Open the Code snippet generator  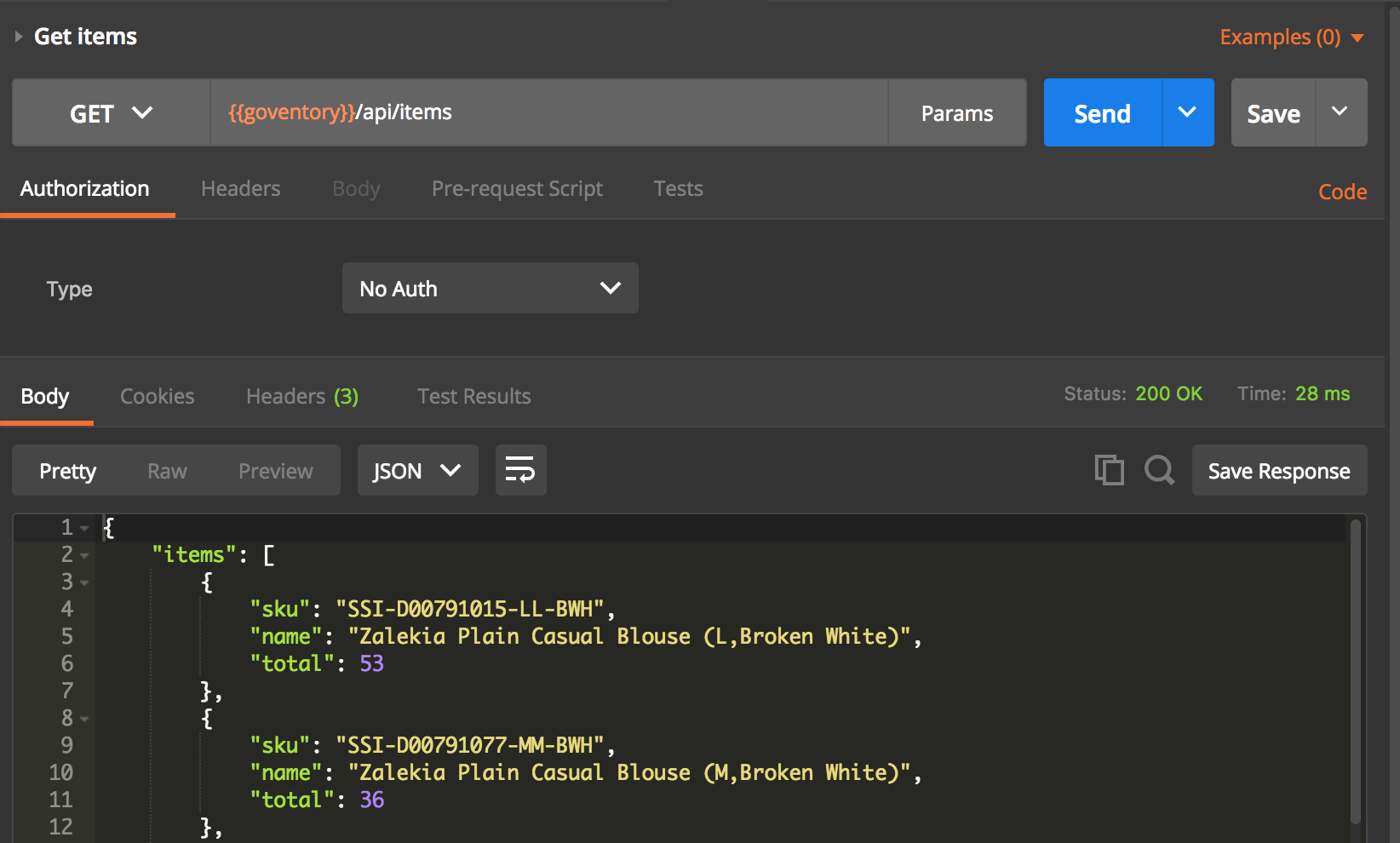point(1342,191)
